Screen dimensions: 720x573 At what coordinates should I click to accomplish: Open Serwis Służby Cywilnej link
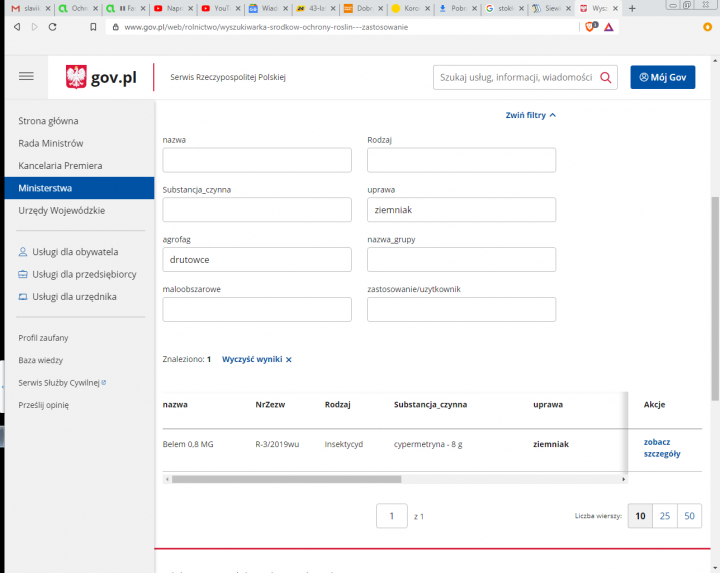[60, 382]
